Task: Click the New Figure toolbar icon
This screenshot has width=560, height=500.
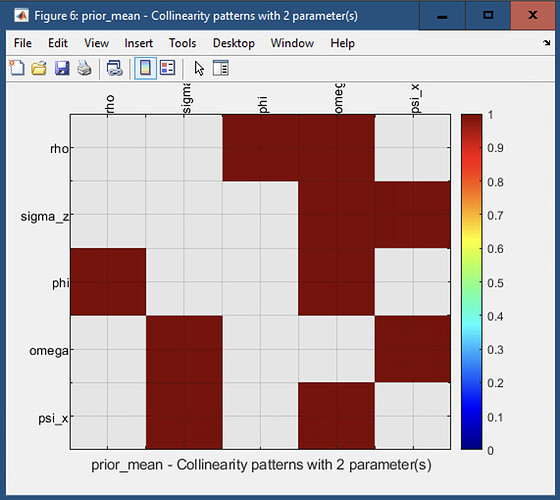Action: click(16, 68)
